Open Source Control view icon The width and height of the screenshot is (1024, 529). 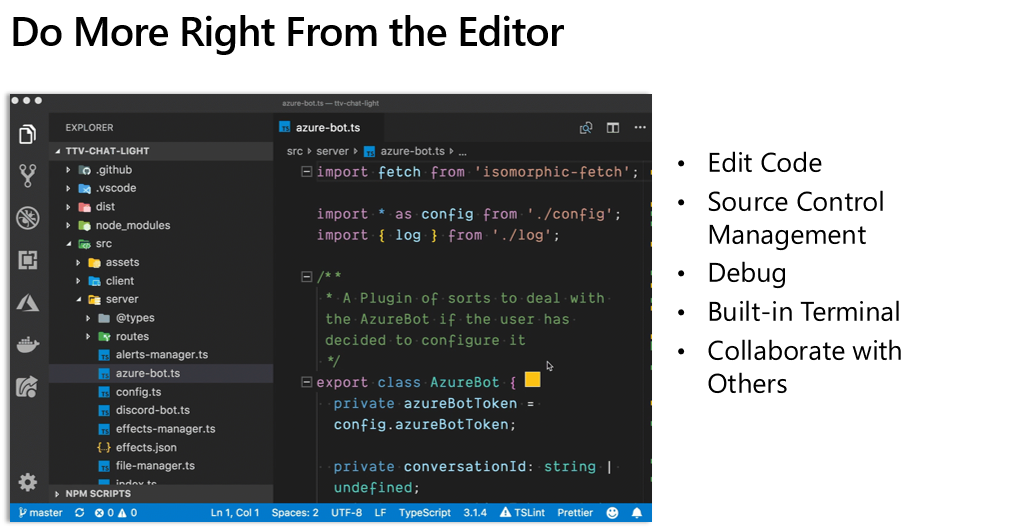(x=27, y=176)
